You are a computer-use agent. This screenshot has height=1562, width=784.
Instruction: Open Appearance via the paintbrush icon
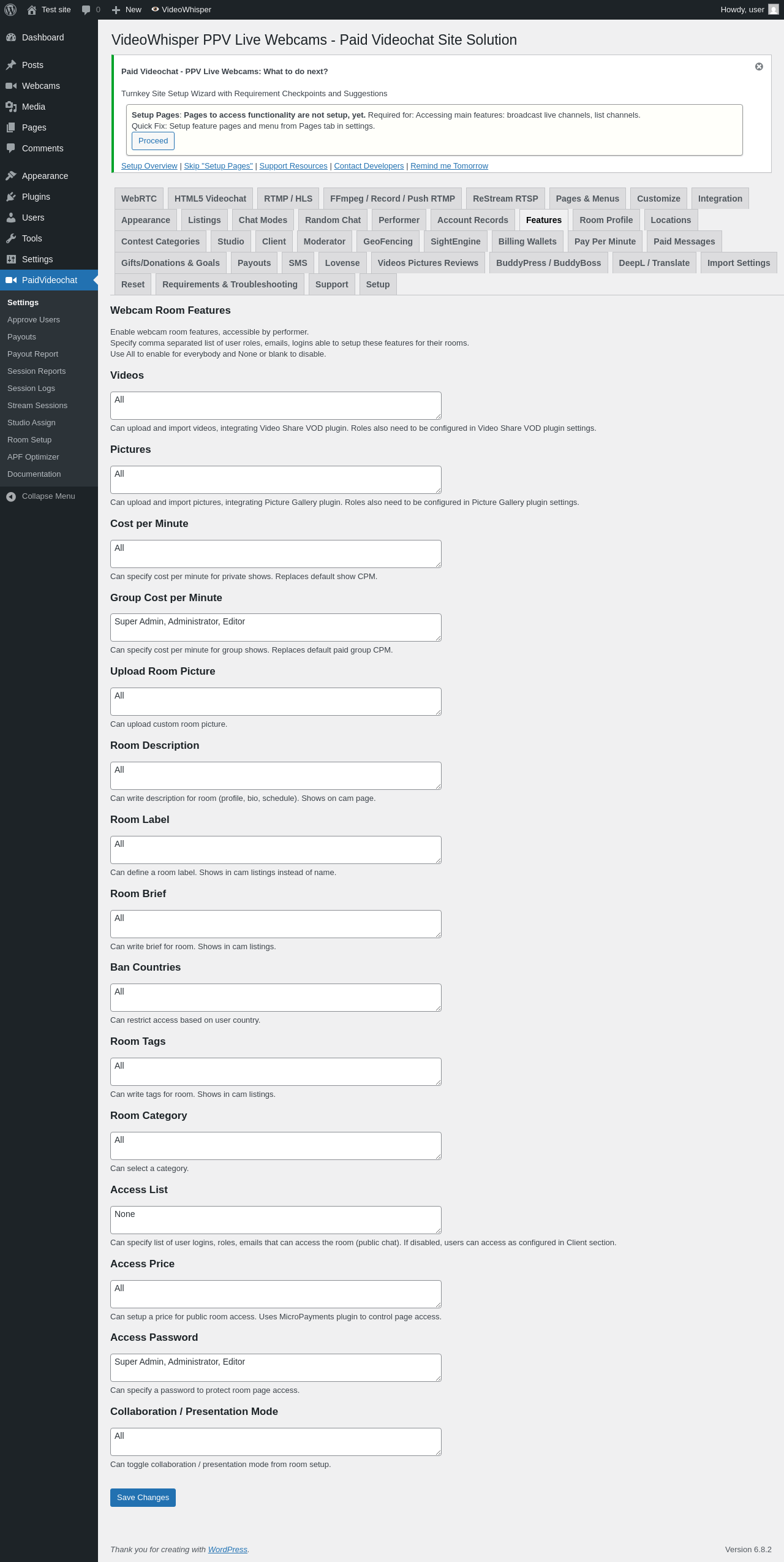[11, 176]
